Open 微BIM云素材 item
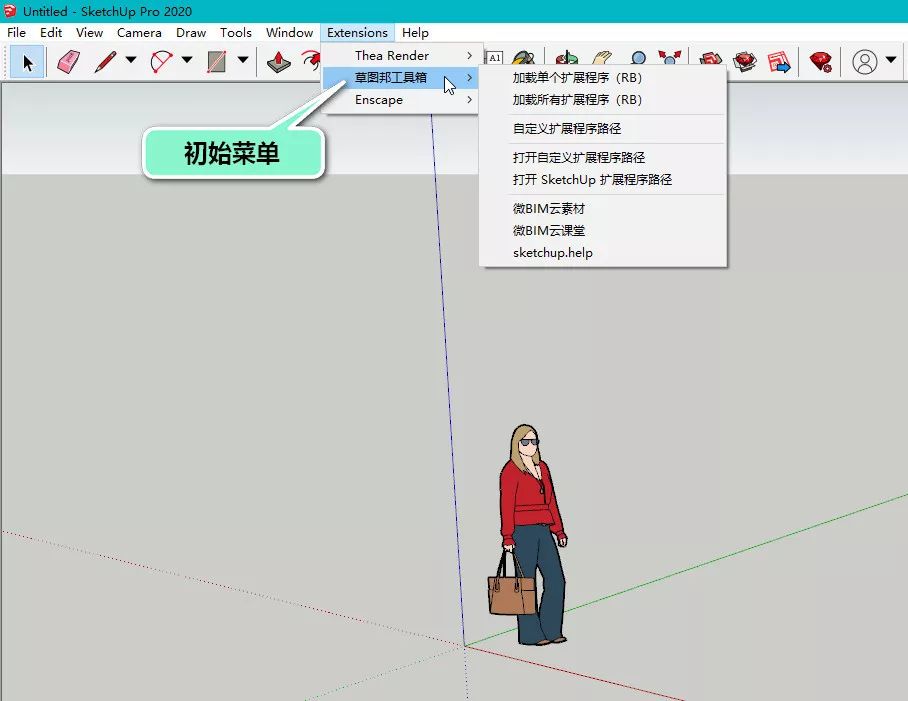908x701 pixels. pos(602,208)
